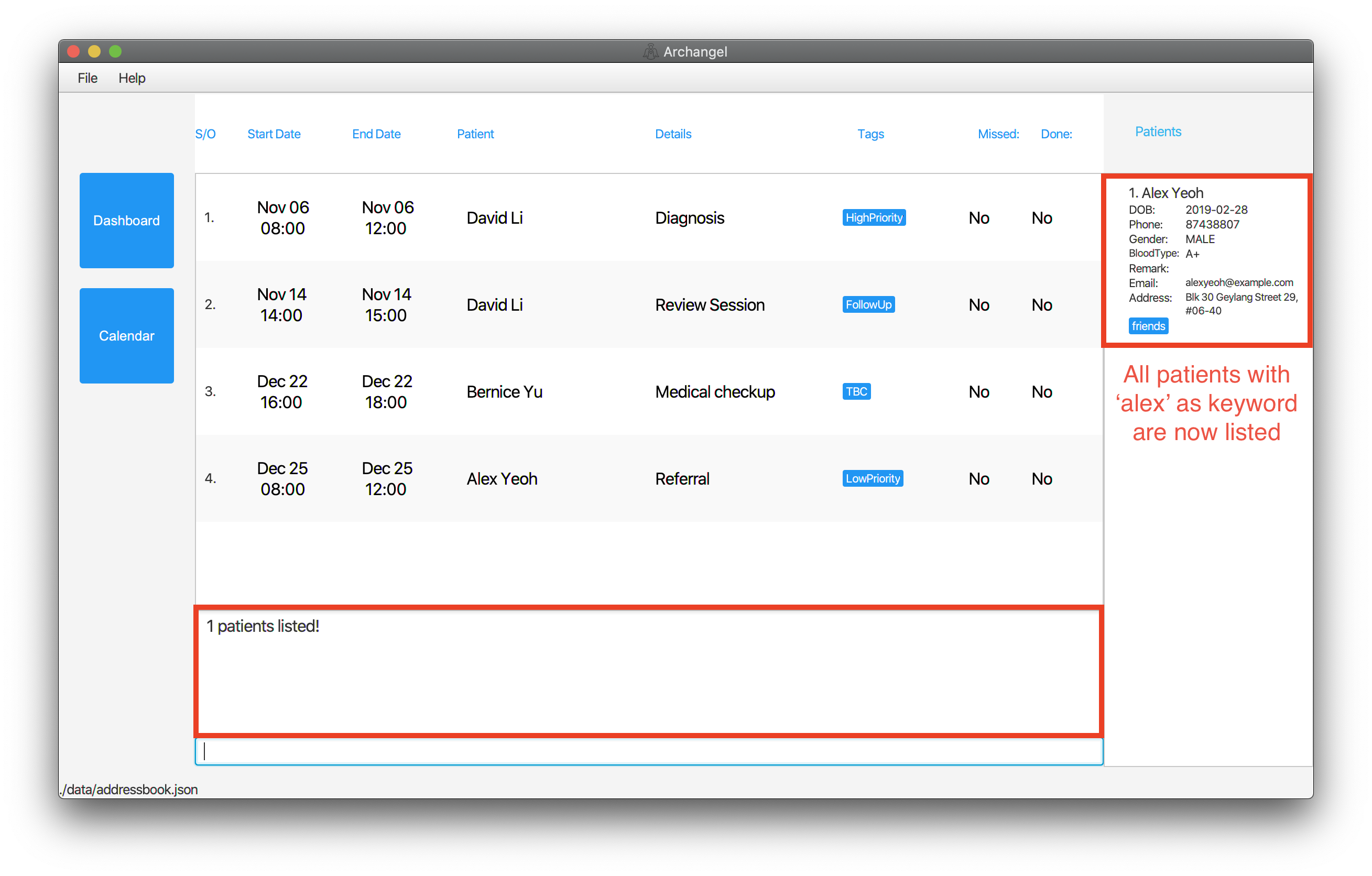Click the Nov 14 15:00 end date cell
The image size is (1372, 876).
coord(386,305)
